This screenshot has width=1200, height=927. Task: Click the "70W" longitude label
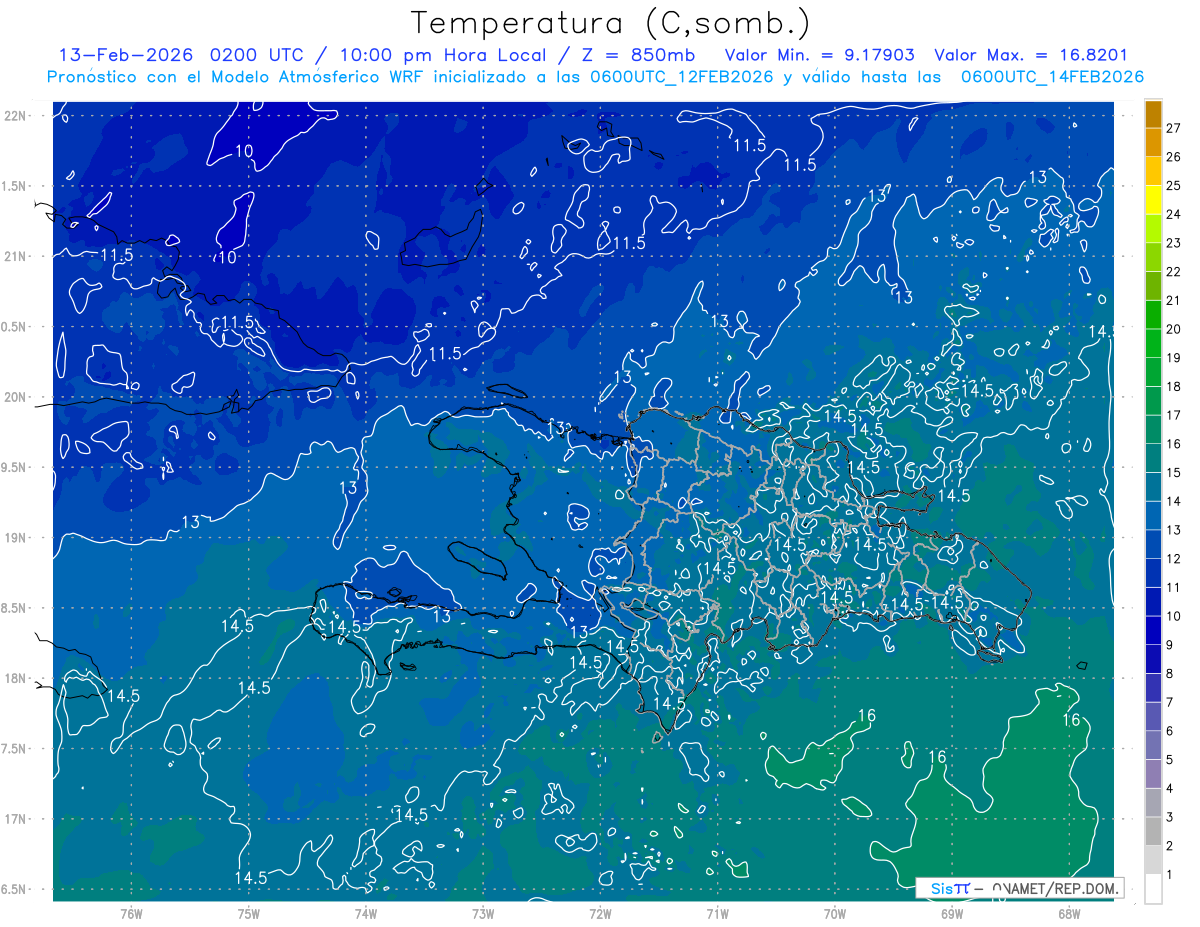(834, 913)
